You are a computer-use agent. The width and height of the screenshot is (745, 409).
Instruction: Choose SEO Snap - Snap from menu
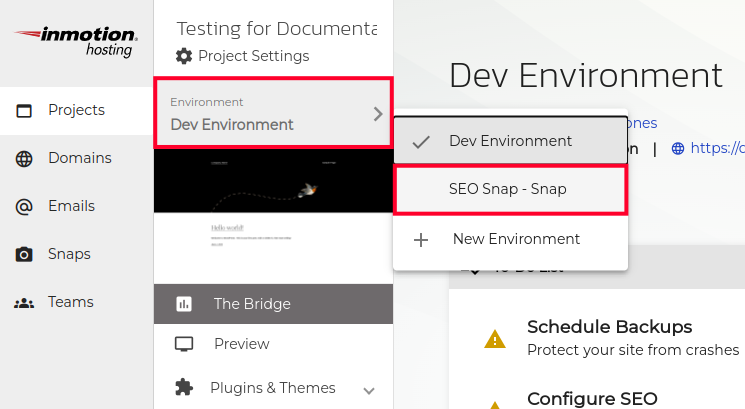(510, 189)
